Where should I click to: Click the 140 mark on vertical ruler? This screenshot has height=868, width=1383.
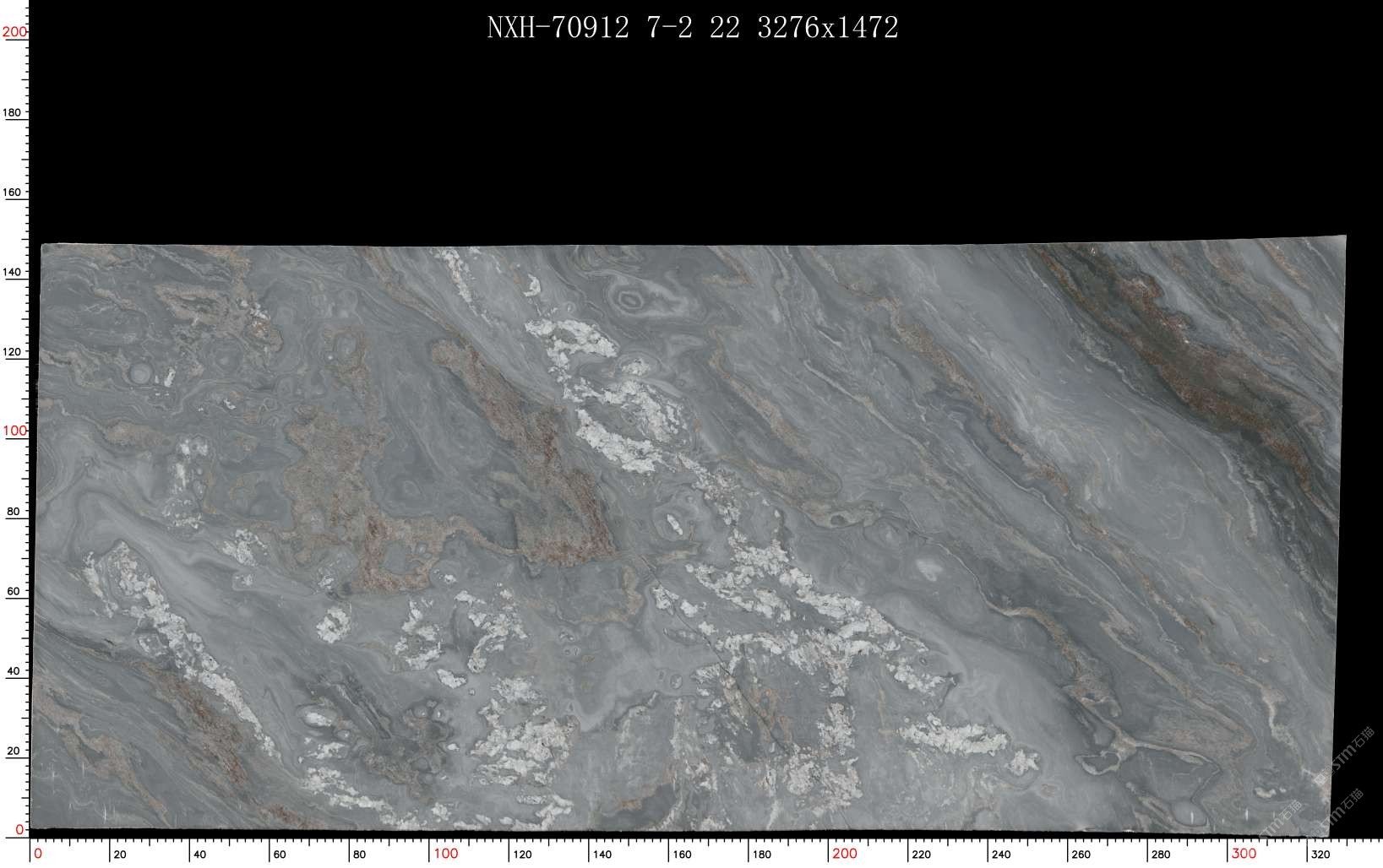click(x=13, y=273)
